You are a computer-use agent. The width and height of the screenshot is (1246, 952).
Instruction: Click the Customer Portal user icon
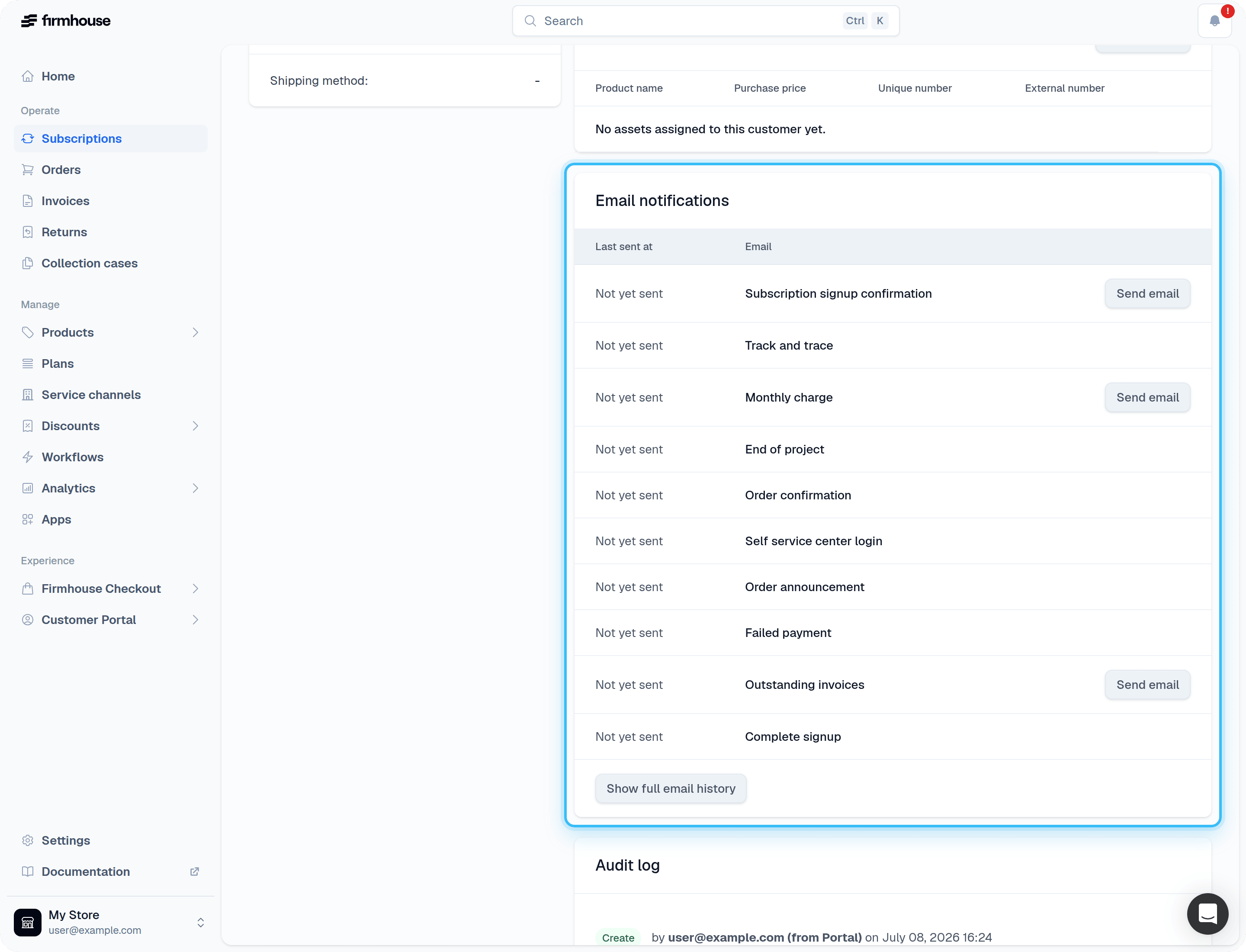pos(28,619)
